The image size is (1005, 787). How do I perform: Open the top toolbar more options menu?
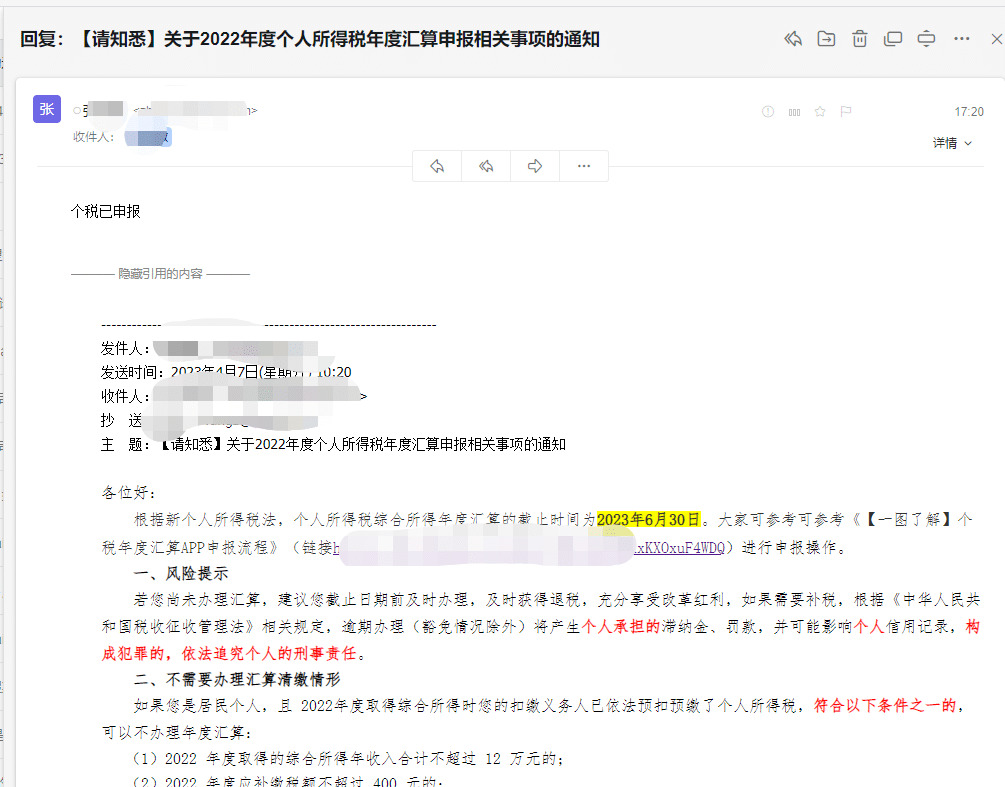pos(962,39)
